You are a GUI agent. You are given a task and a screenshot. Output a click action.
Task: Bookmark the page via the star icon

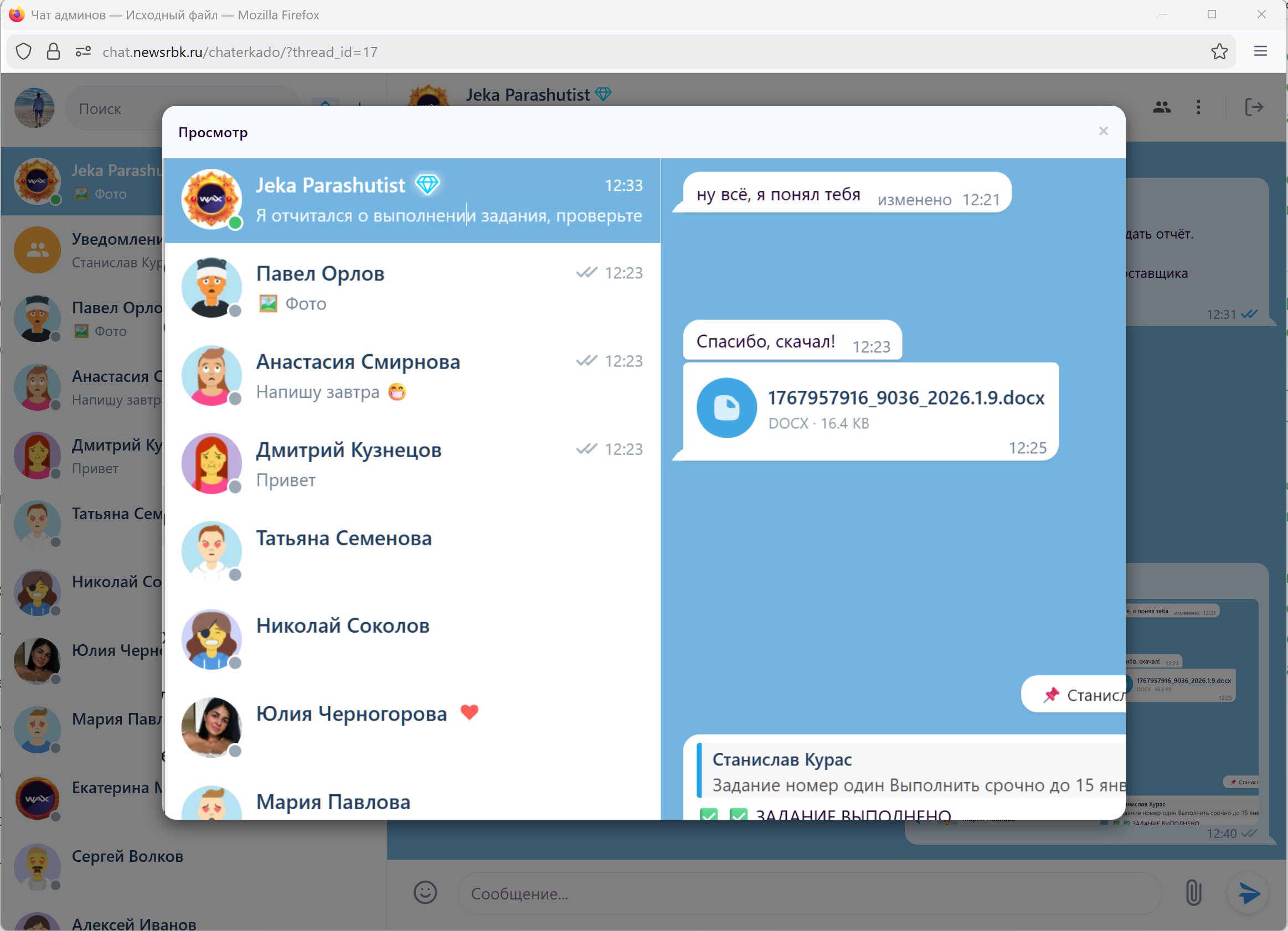1219,51
